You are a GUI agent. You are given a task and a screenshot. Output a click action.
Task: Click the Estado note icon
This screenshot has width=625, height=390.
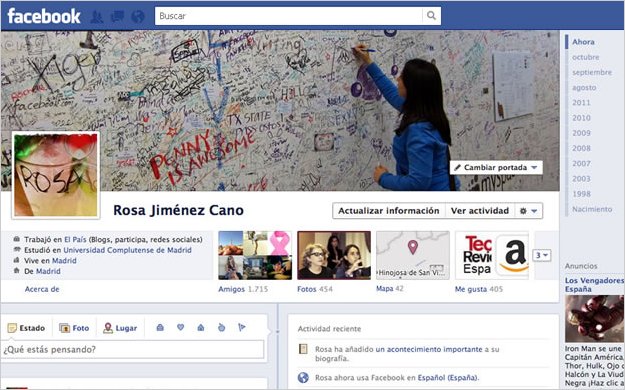coord(12,328)
